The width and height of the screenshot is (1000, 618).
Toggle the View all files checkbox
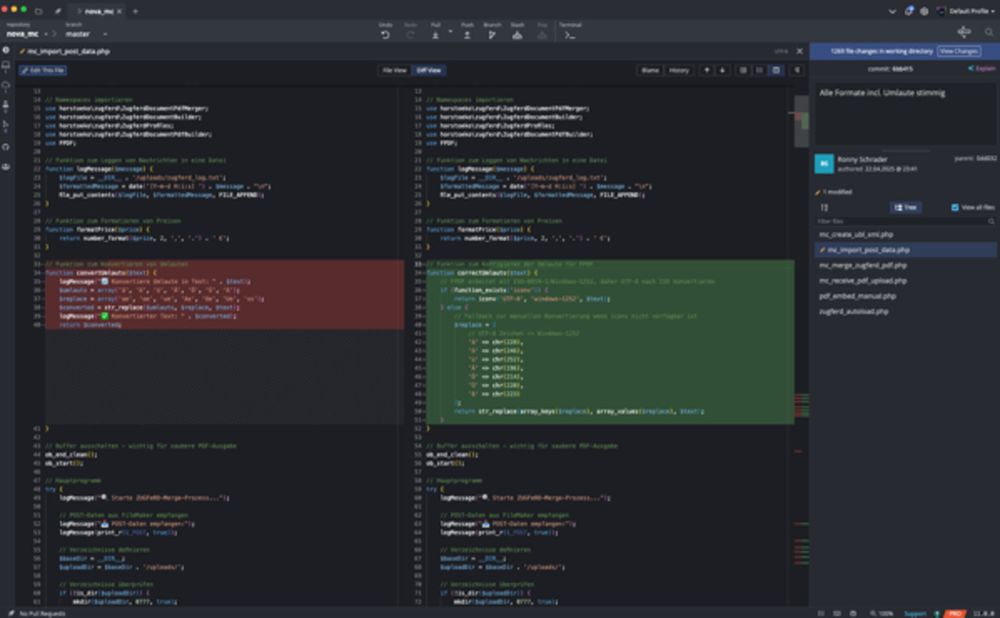tap(955, 207)
